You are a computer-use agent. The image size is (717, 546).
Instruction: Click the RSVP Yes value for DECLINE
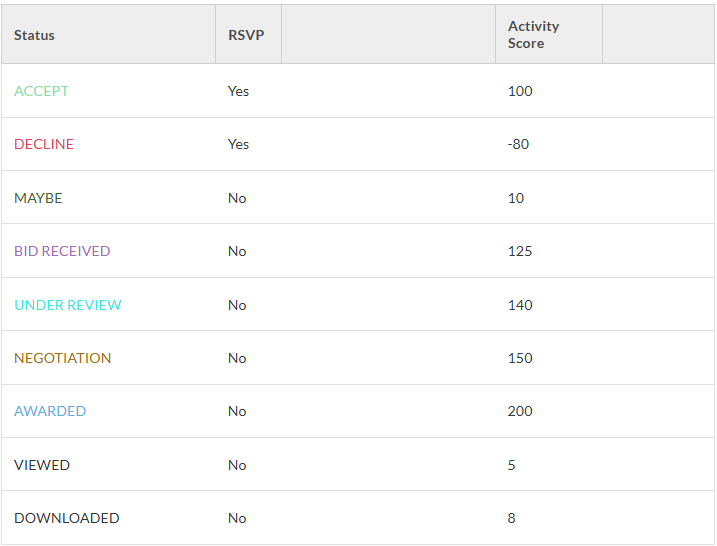click(x=238, y=144)
